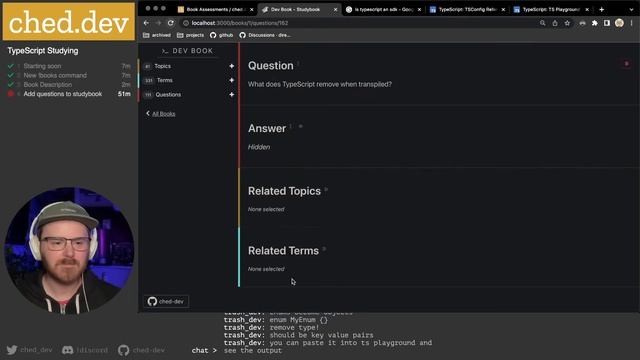
Task: Bookmark this page with star icon
Action: (x=567, y=23)
